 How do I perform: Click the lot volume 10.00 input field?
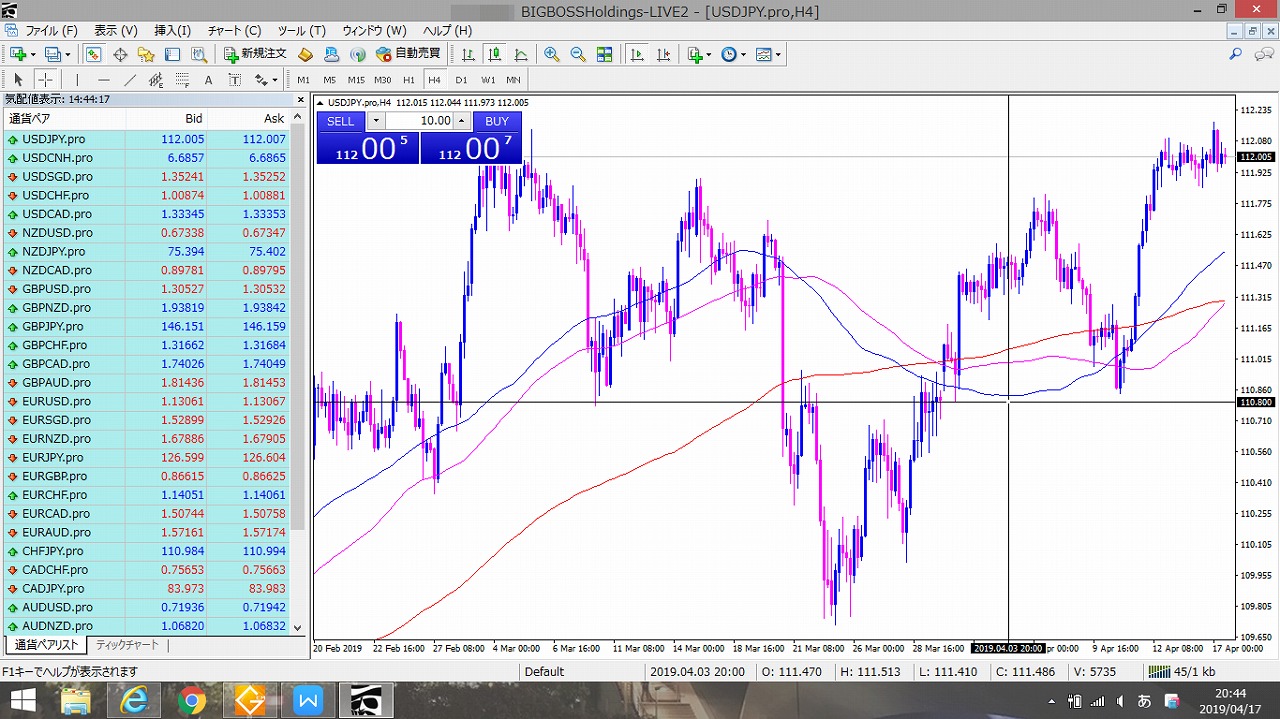419,121
